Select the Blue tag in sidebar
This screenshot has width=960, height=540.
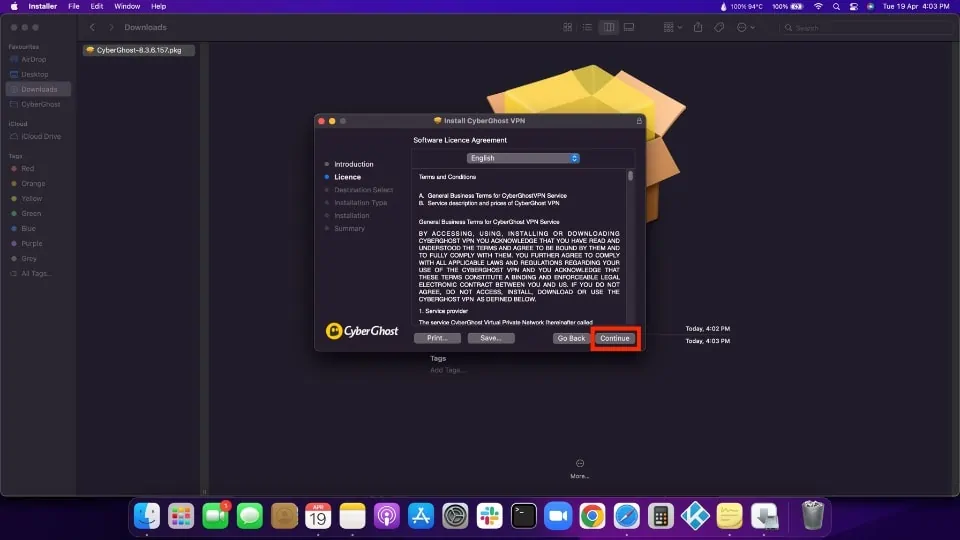click(x=28, y=228)
